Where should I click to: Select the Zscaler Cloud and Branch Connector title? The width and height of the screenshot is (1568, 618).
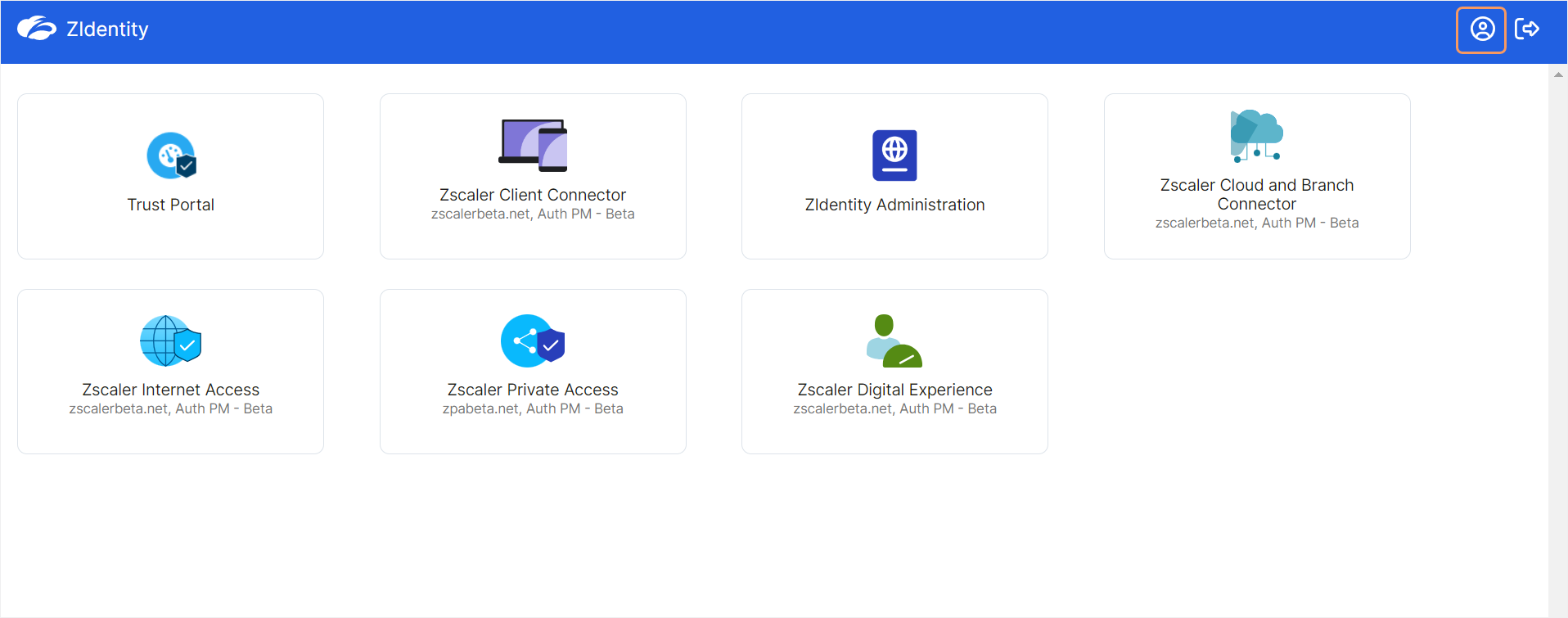point(1256,195)
